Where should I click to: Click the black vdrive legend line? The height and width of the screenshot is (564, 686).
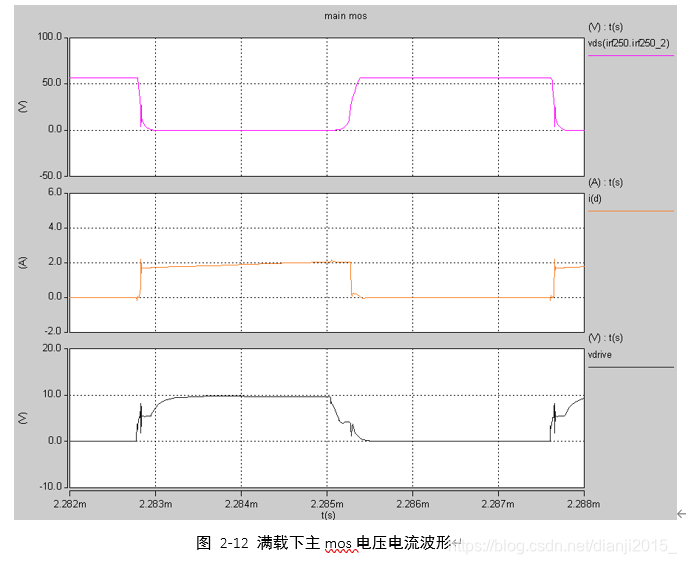[x=630, y=367]
